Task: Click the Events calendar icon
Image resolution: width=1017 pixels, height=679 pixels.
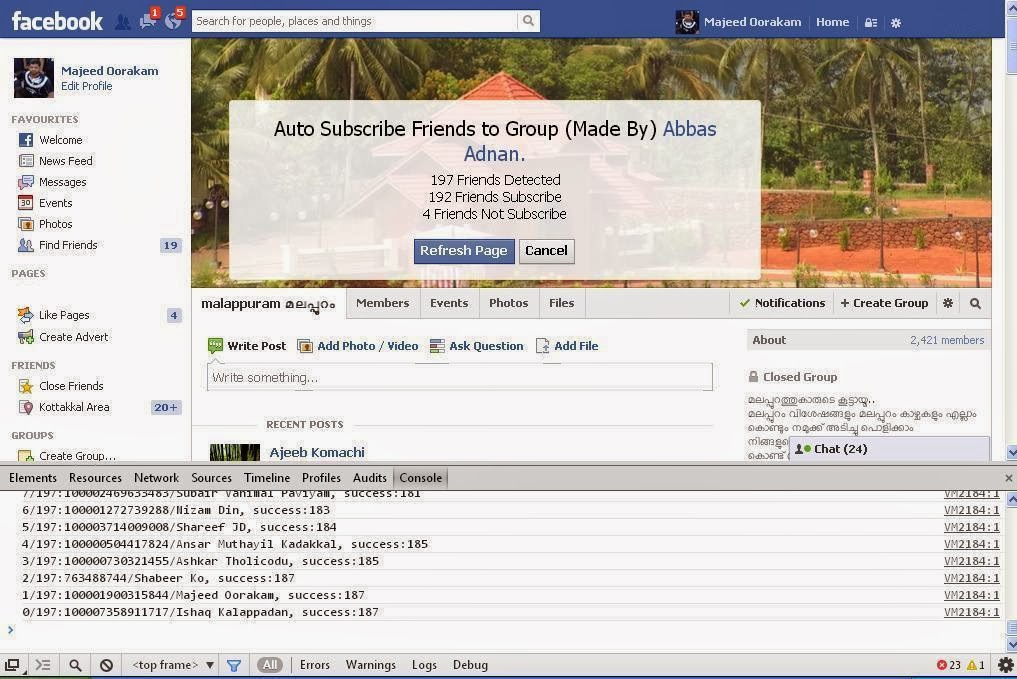Action: tap(25, 203)
